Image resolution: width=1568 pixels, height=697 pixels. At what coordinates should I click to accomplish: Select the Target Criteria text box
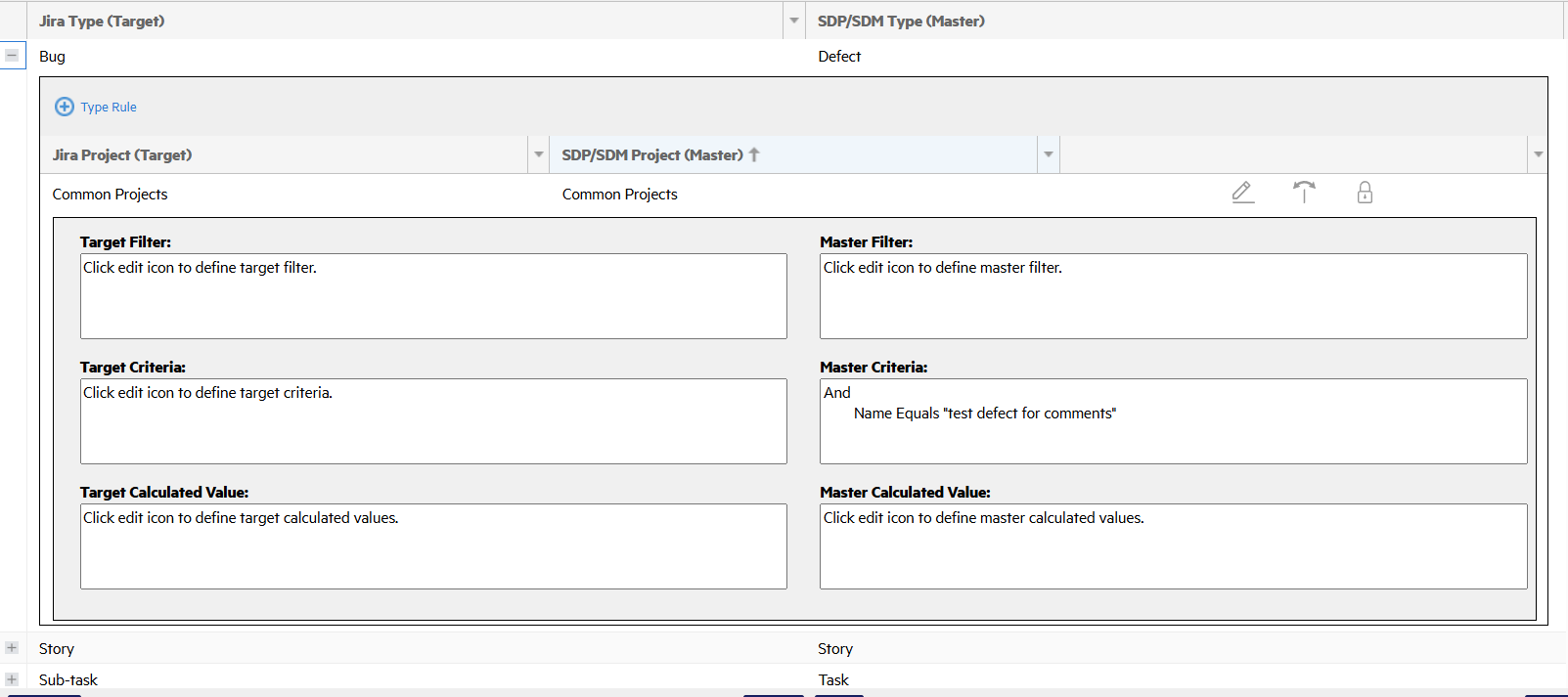(x=433, y=421)
